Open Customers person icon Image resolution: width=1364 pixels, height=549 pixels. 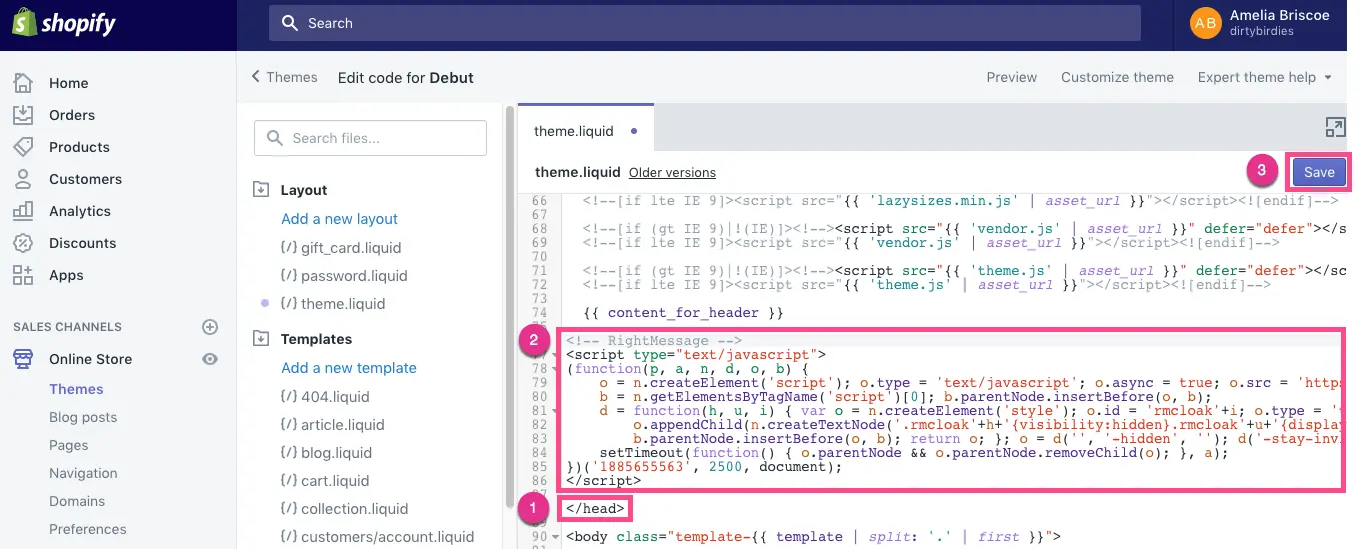coord(23,179)
